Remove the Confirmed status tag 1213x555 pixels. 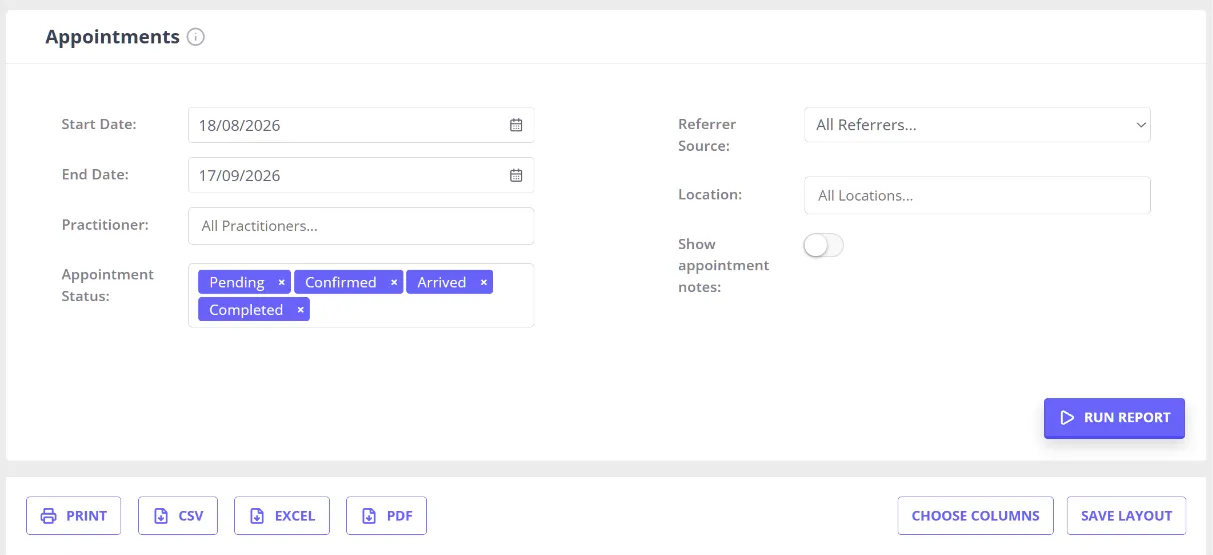394,283
